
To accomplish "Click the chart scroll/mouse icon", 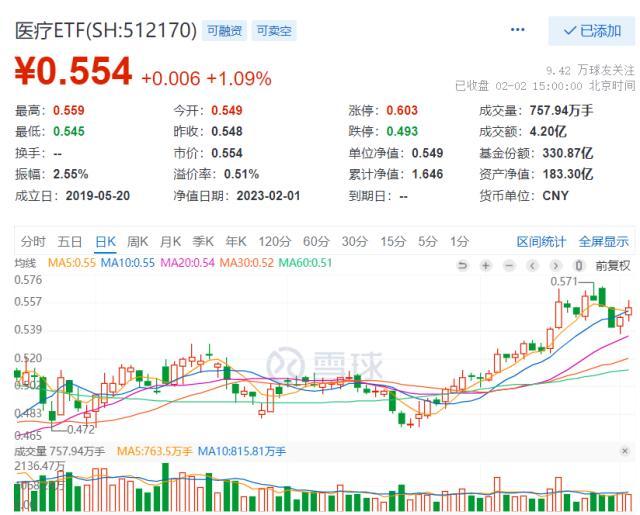I will (x=579, y=266).
